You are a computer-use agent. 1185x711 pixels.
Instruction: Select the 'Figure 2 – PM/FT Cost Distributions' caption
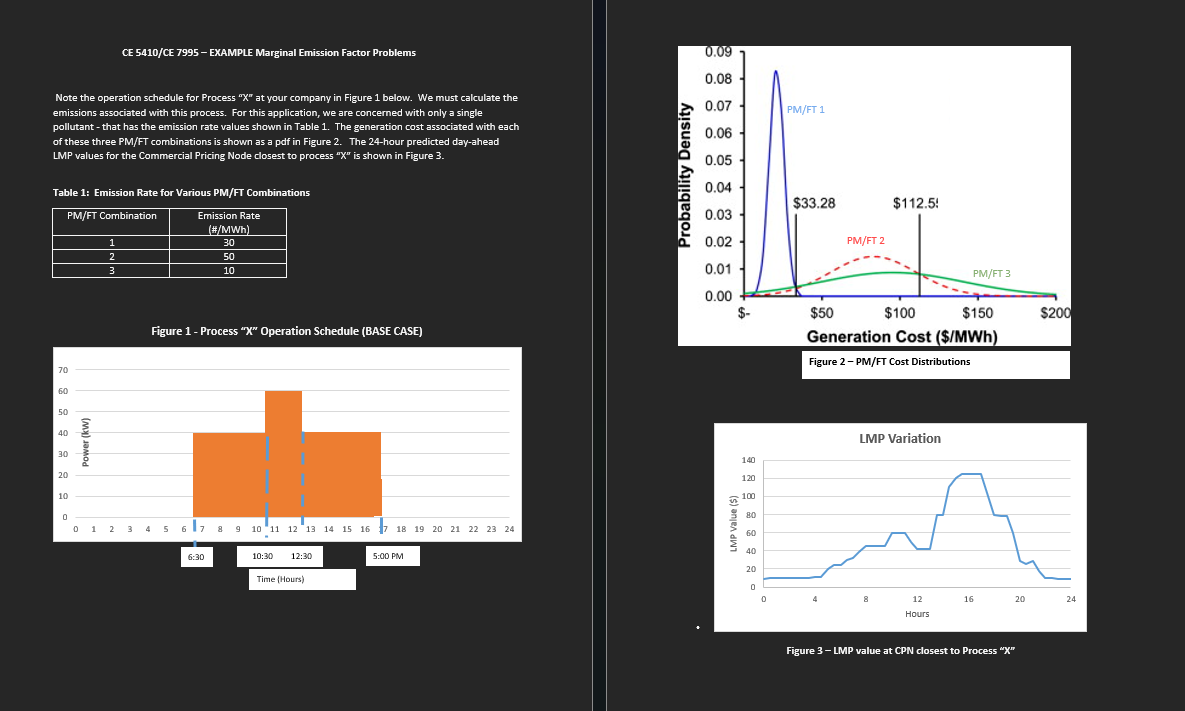coord(890,362)
